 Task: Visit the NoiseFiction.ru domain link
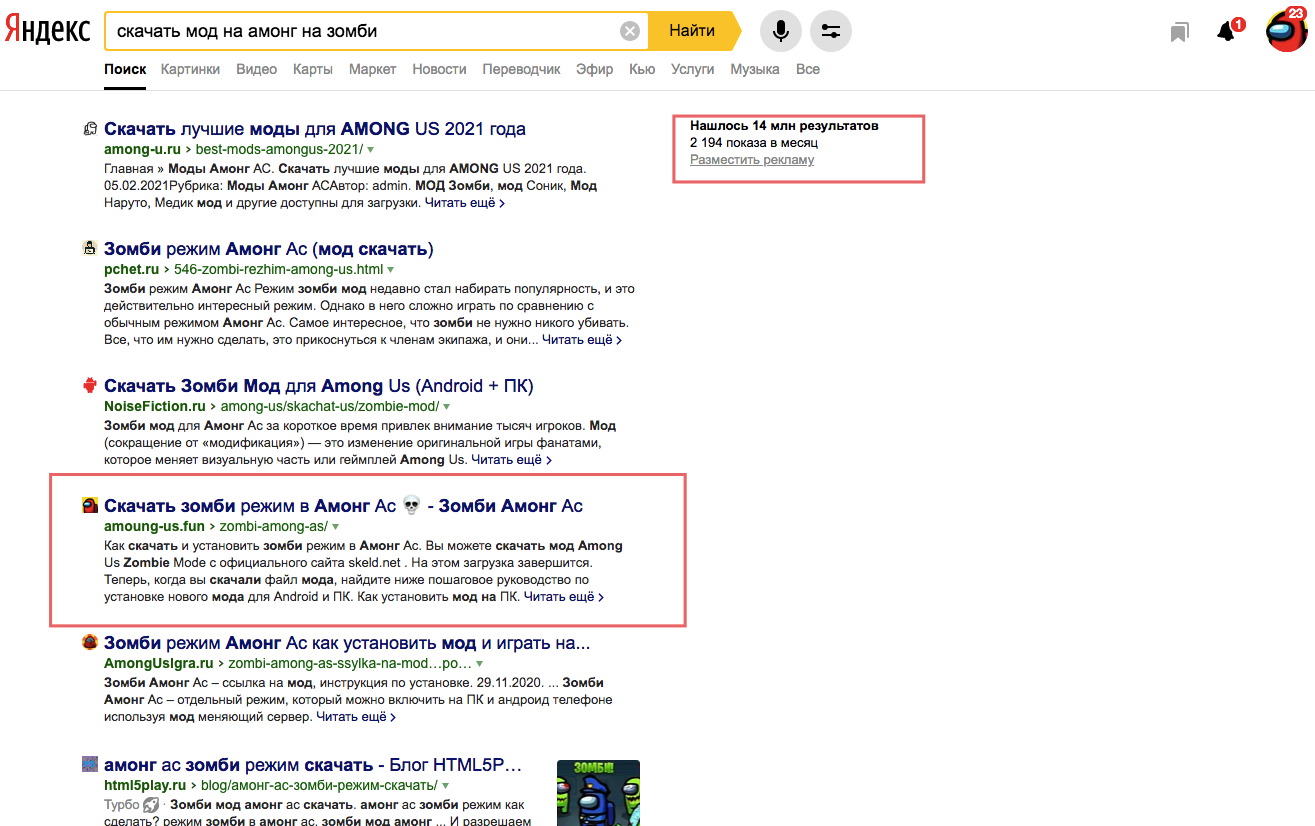(155, 406)
